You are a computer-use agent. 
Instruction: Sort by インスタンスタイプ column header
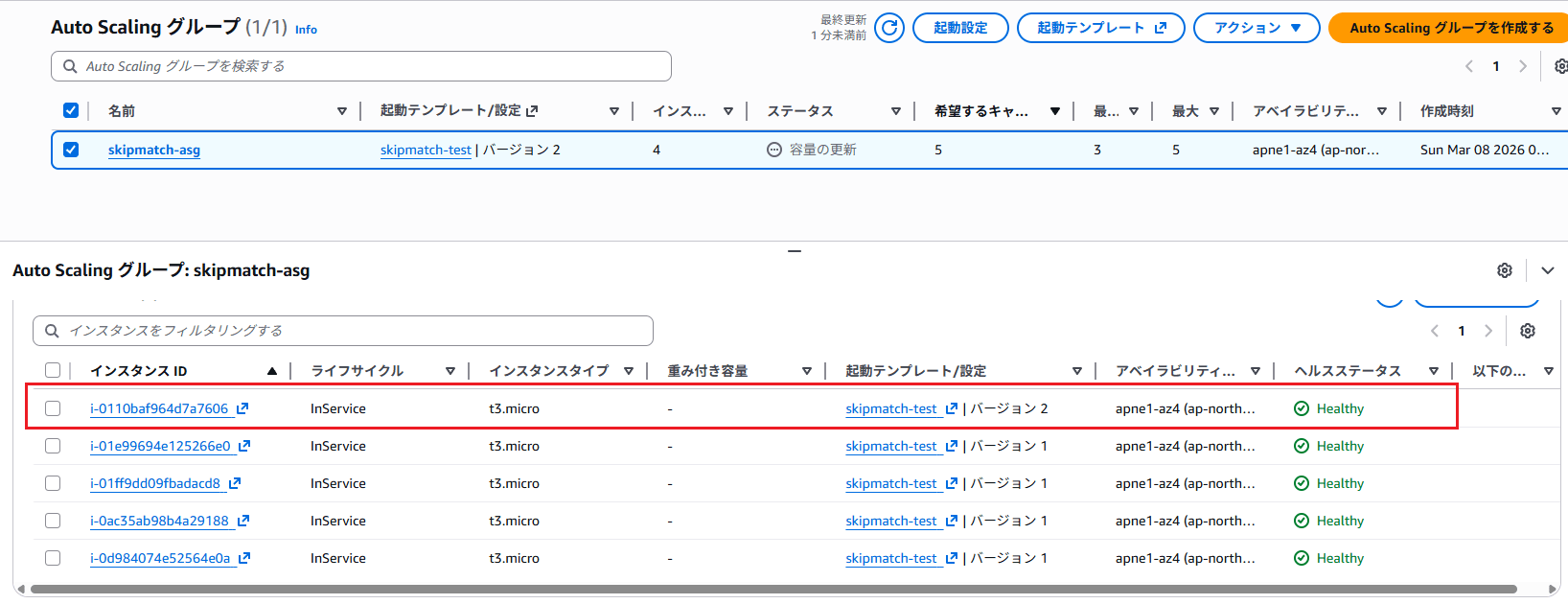(x=548, y=371)
